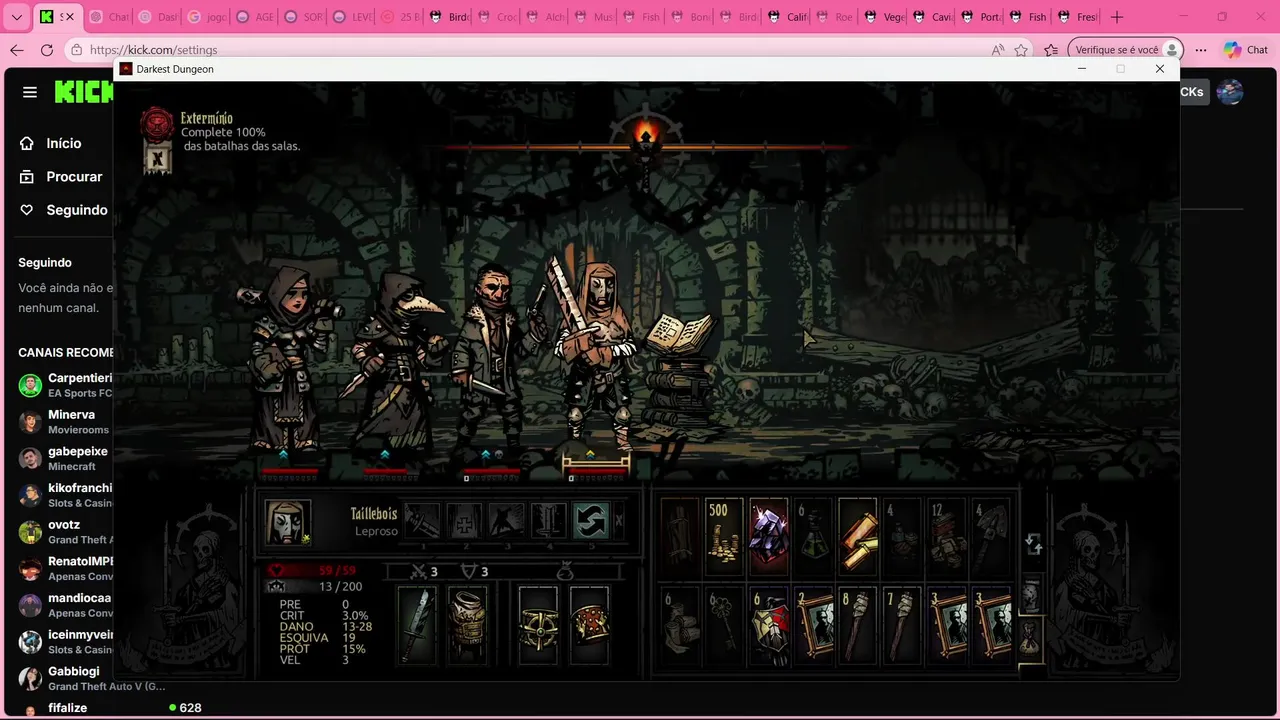Select the Plague Doctor hero

tap(392, 360)
